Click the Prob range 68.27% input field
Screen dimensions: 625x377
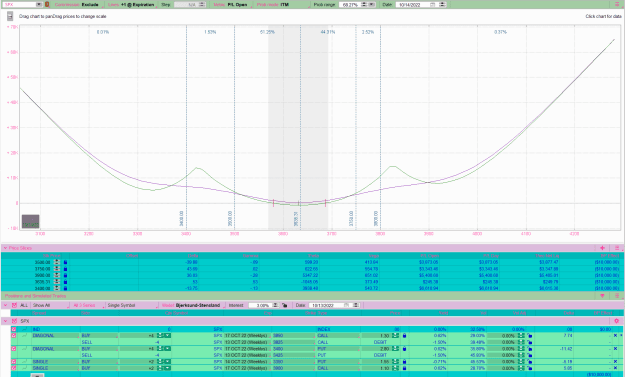pyautogui.click(x=350, y=5)
